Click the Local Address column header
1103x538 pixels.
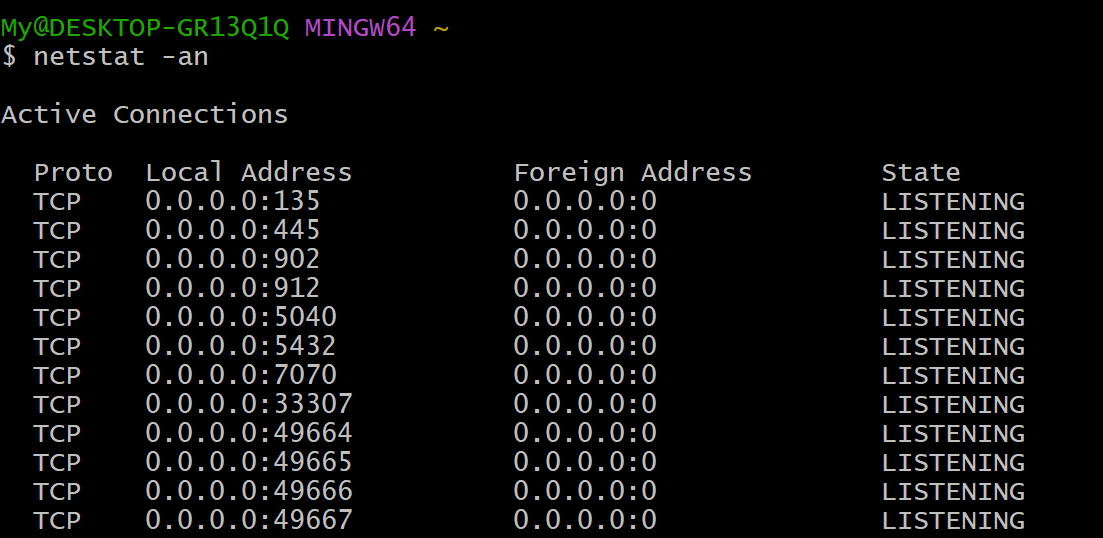248,172
